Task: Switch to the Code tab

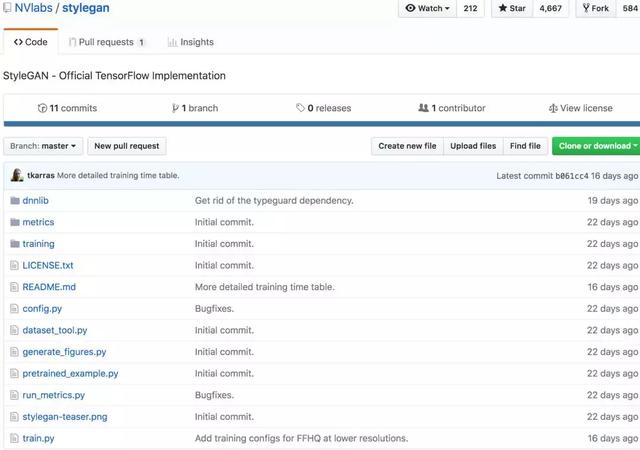Action: (x=31, y=42)
